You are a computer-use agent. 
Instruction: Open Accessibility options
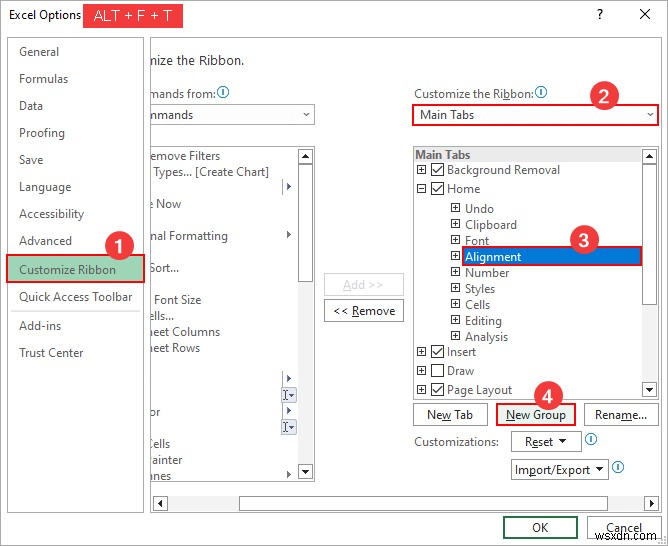(x=52, y=214)
